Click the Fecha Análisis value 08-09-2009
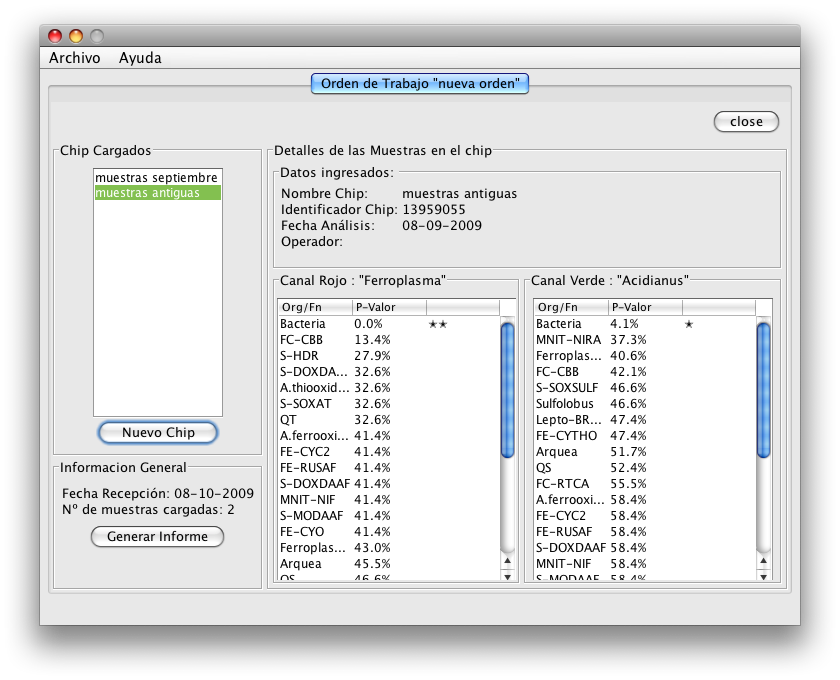 pos(442,226)
